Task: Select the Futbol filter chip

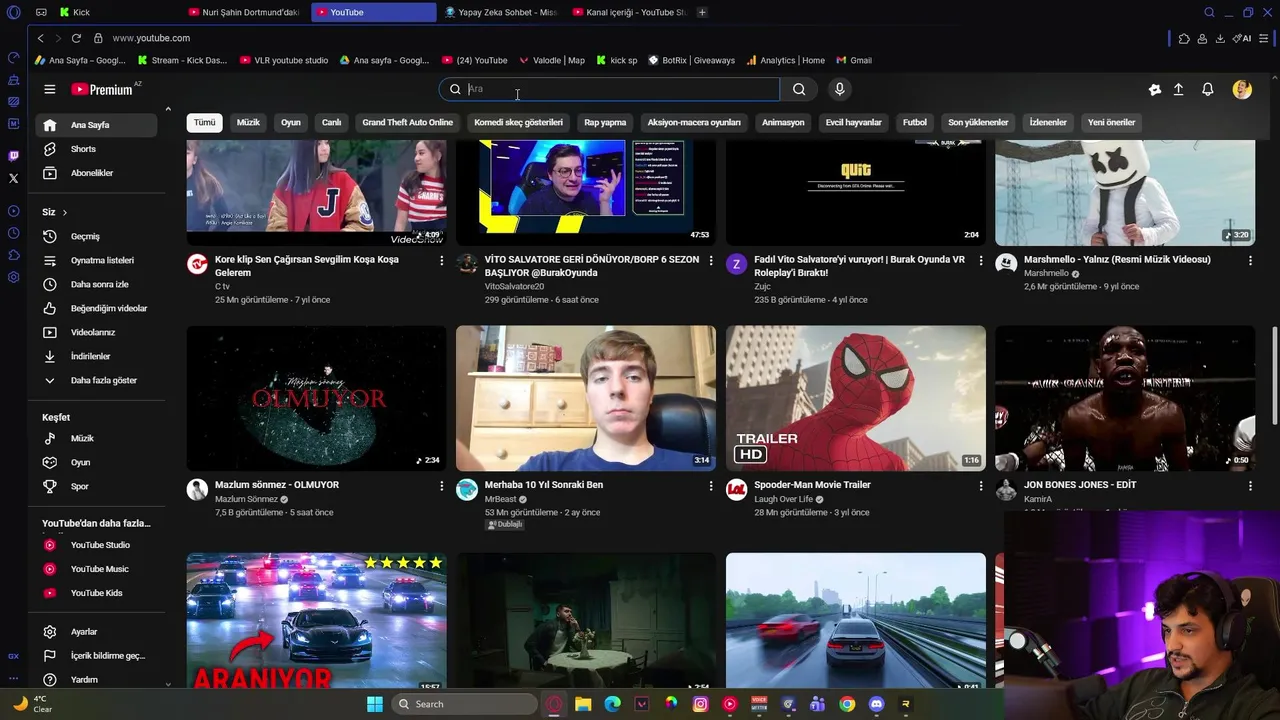Action: (x=915, y=123)
